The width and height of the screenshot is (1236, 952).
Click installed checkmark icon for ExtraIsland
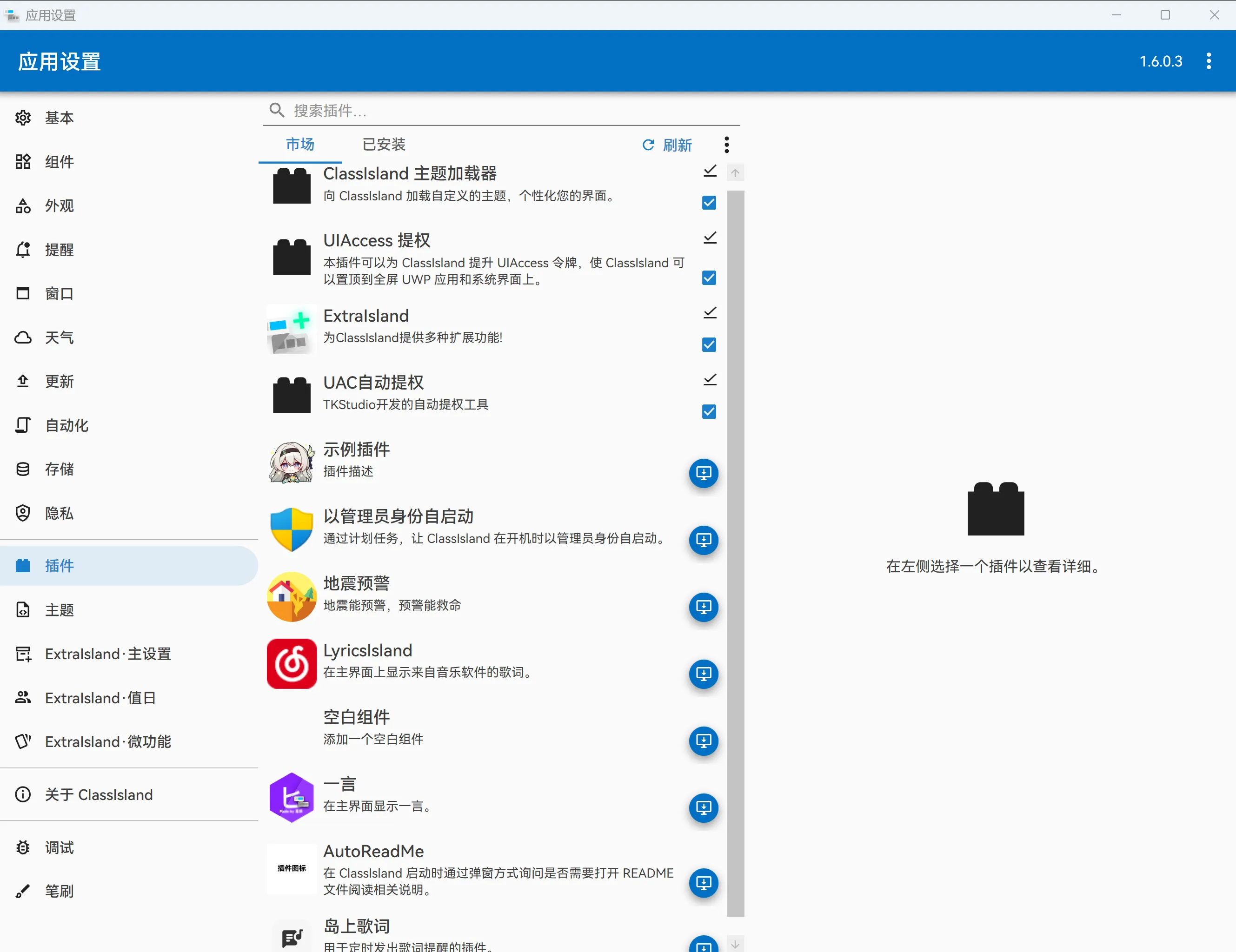point(710,313)
